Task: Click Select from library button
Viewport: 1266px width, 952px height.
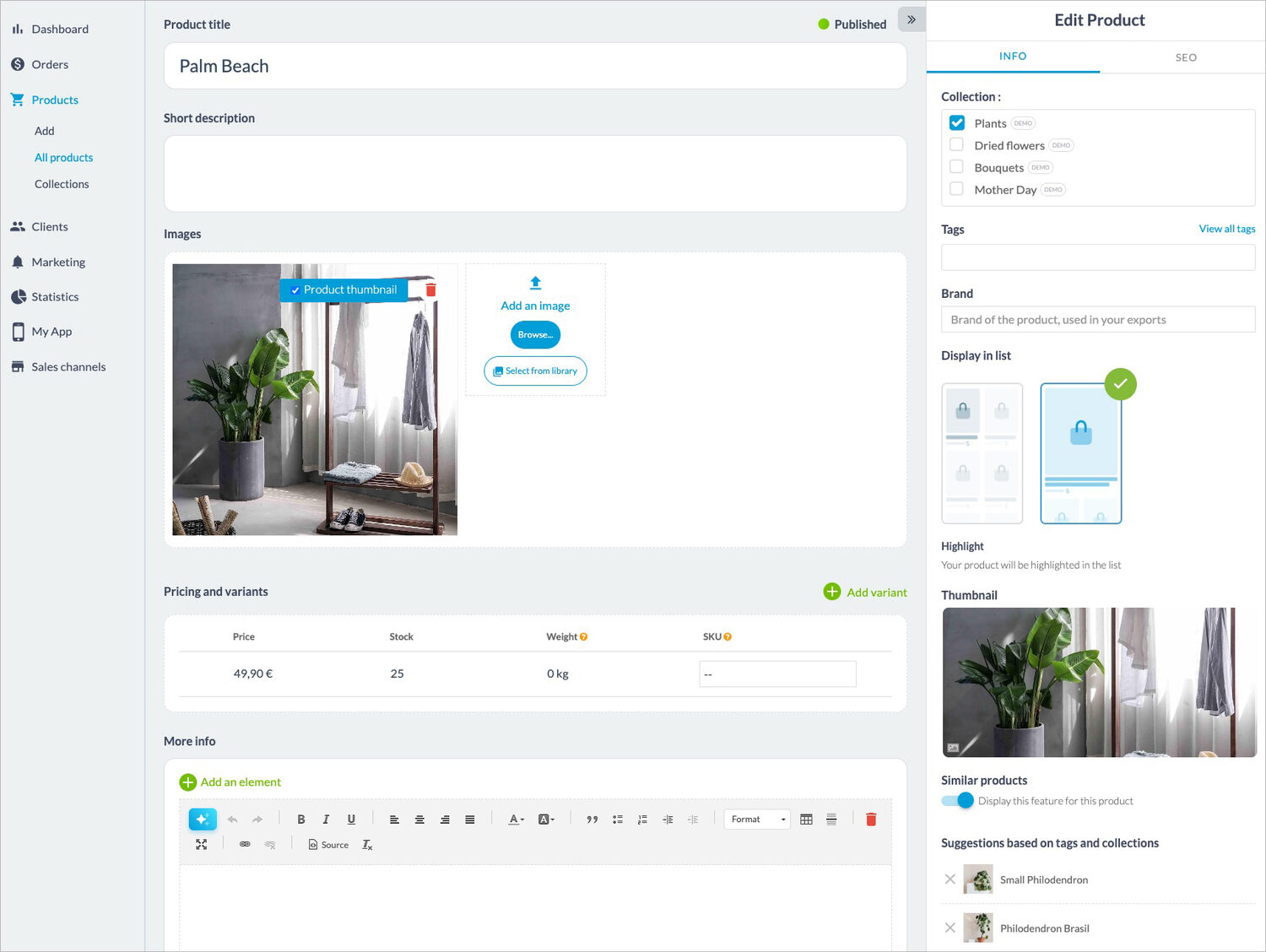Action: (x=535, y=371)
